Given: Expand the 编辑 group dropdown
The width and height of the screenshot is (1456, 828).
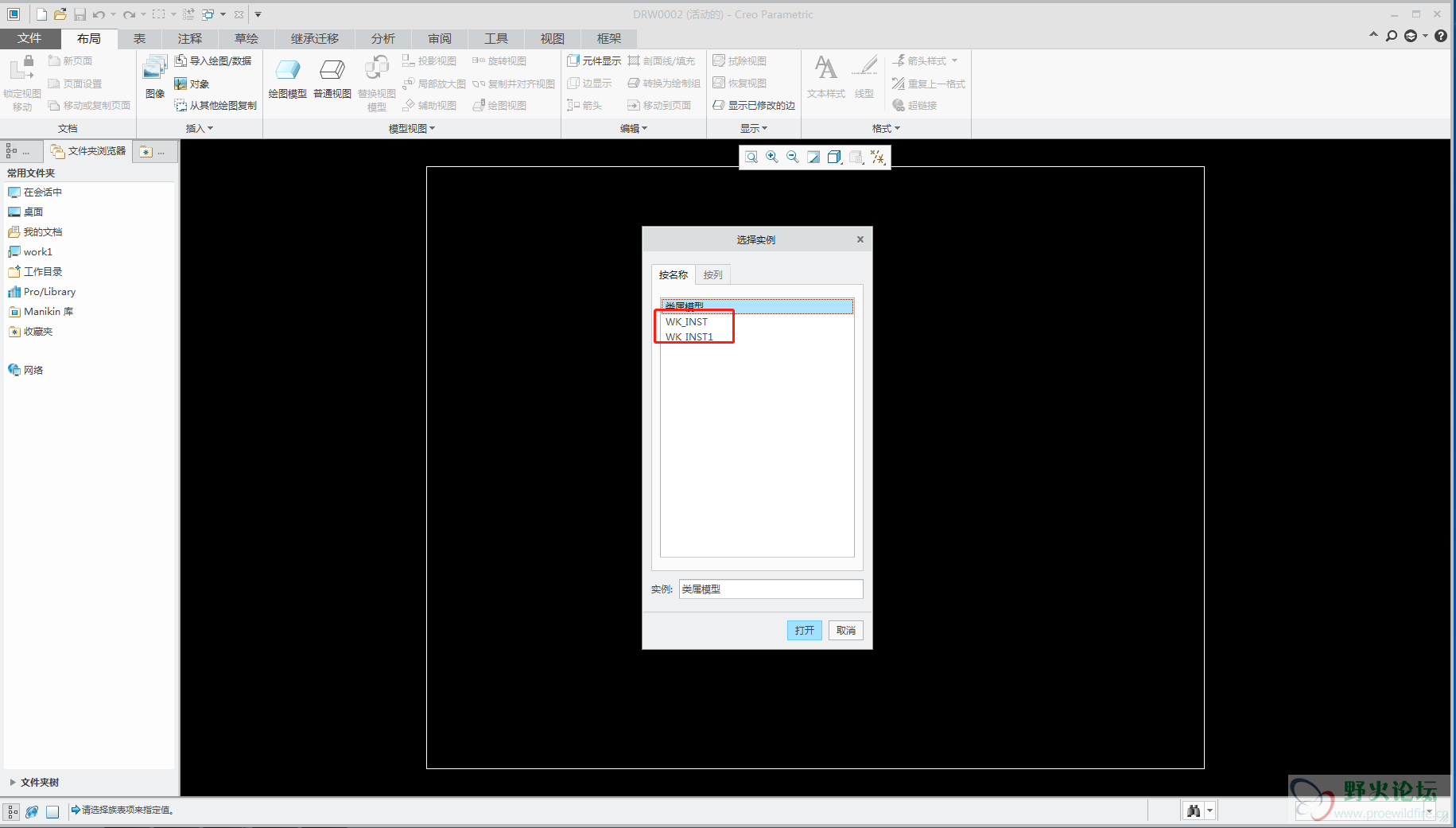Looking at the screenshot, I should click(x=634, y=128).
